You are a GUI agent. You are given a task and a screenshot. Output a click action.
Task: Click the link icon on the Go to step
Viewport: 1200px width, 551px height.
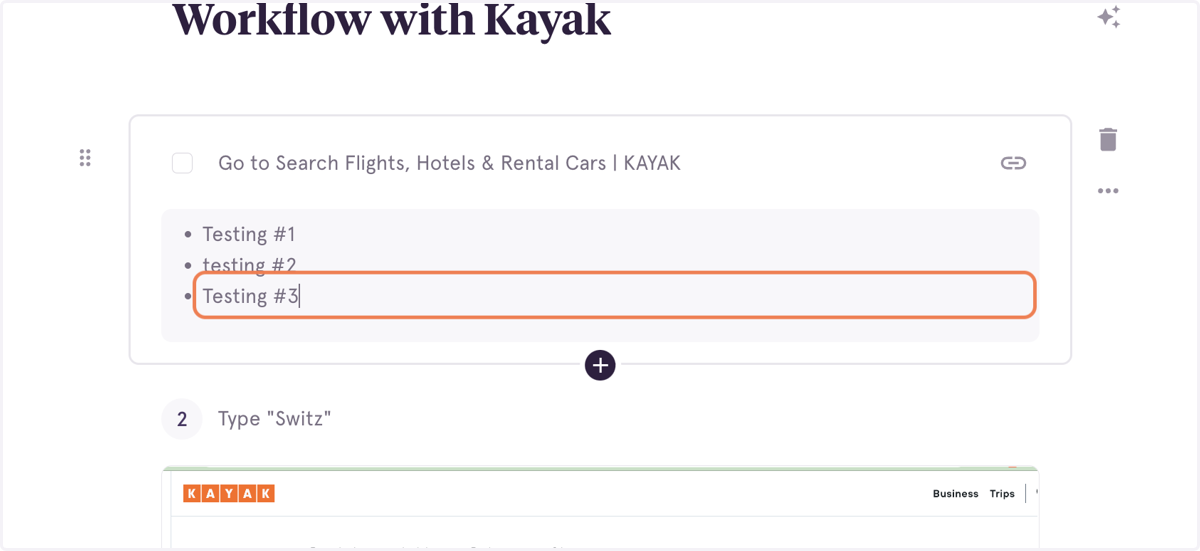[1013, 163]
